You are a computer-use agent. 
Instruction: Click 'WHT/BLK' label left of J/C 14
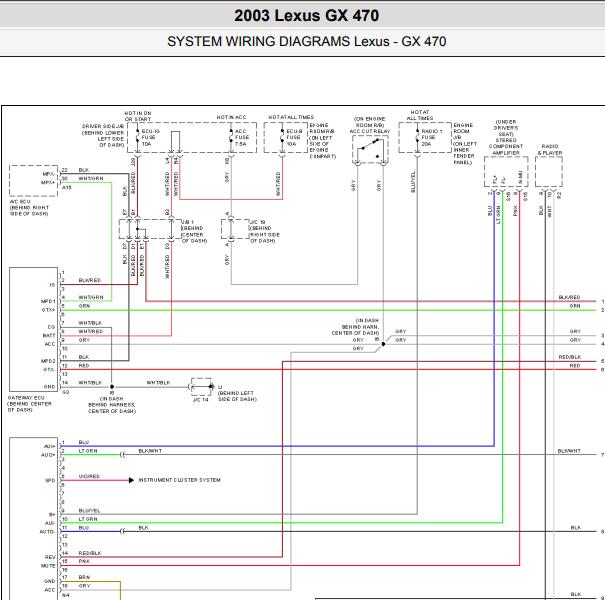(x=158, y=382)
